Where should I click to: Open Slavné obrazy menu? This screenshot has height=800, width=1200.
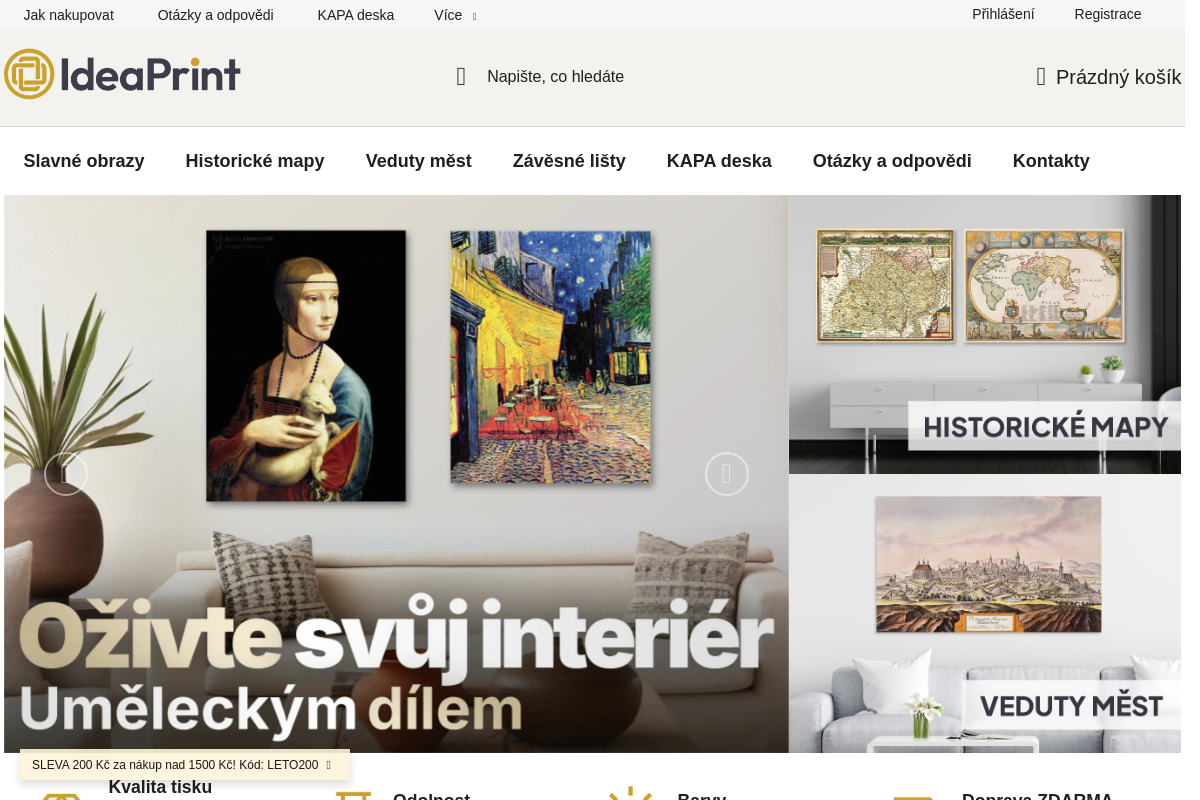[84, 161]
